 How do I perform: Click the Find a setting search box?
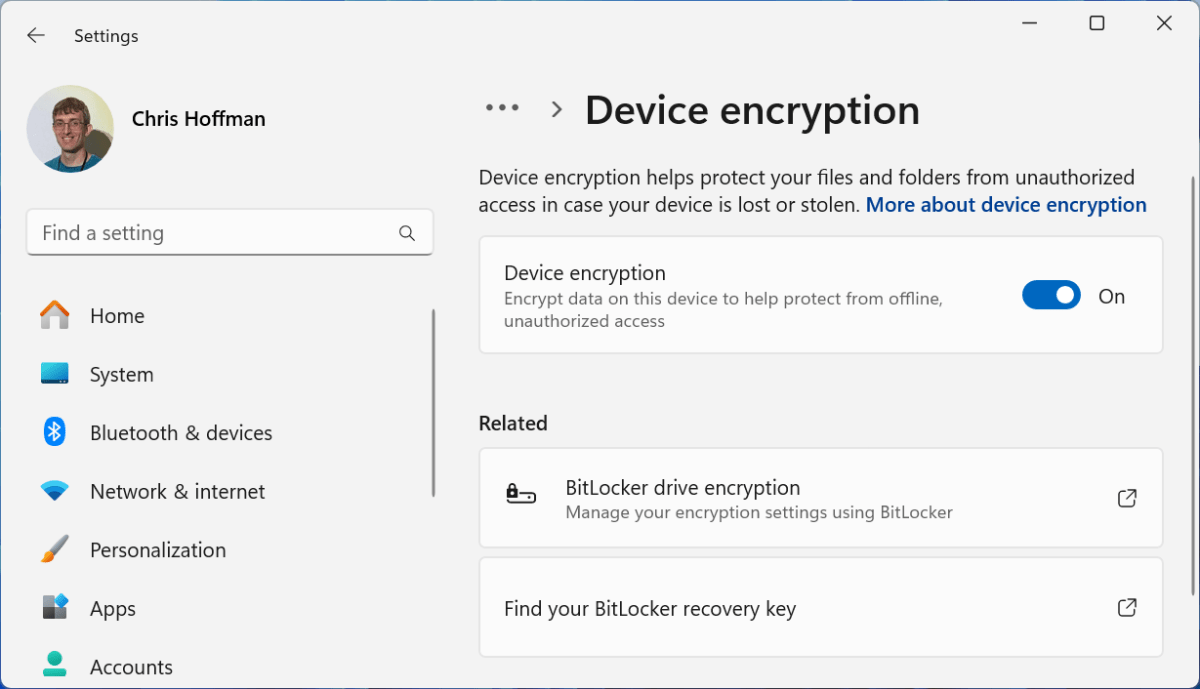click(x=215, y=233)
